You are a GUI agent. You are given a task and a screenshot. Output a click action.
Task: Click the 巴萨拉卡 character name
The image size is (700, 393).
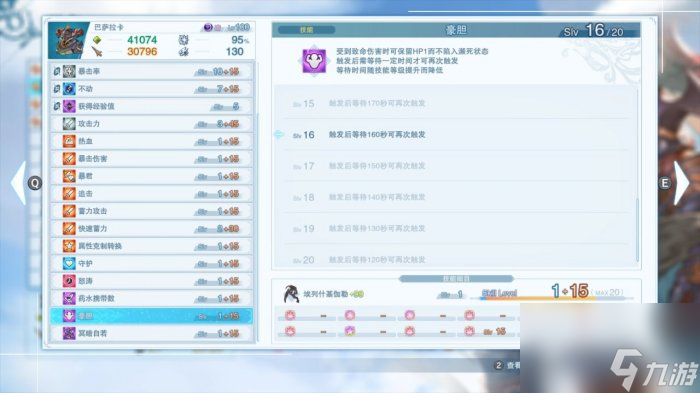coord(108,28)
